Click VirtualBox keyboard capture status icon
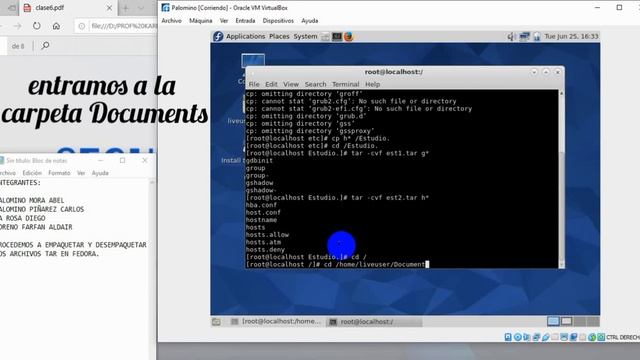640x360 pixels. 601,337
